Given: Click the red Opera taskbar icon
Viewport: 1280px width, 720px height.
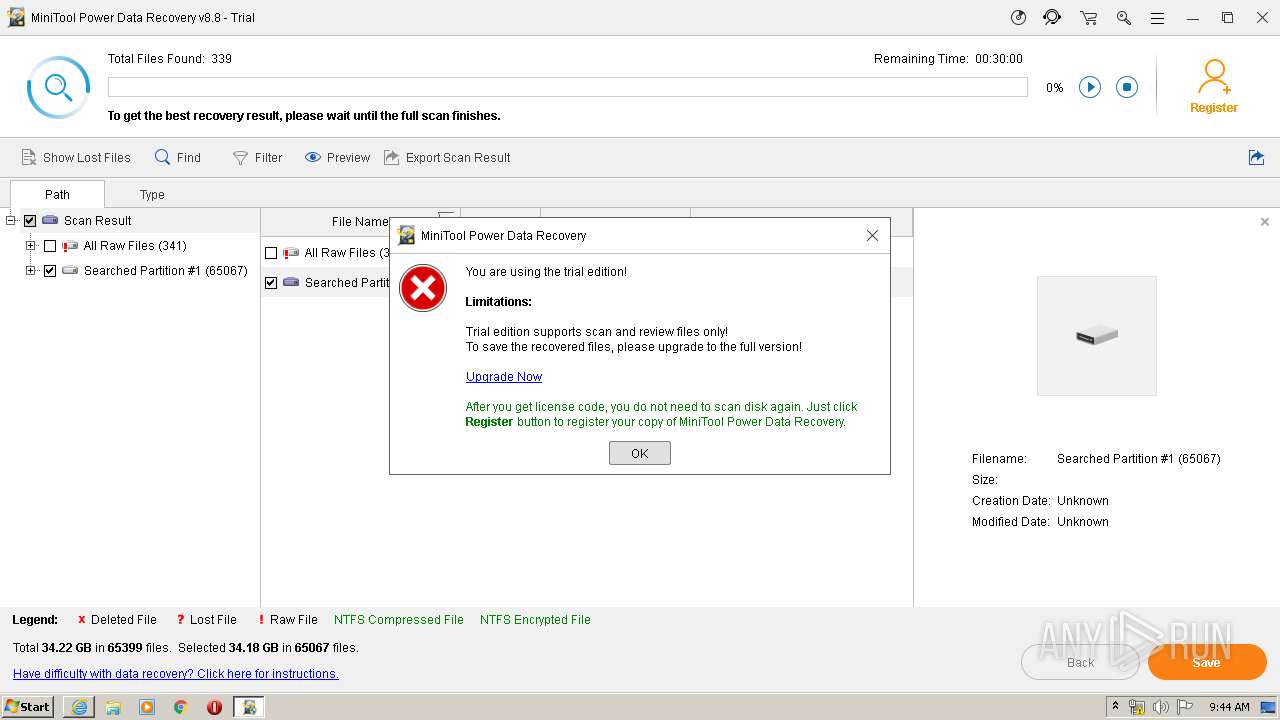Looking at the screenshot, I should (x=214, y=707).
